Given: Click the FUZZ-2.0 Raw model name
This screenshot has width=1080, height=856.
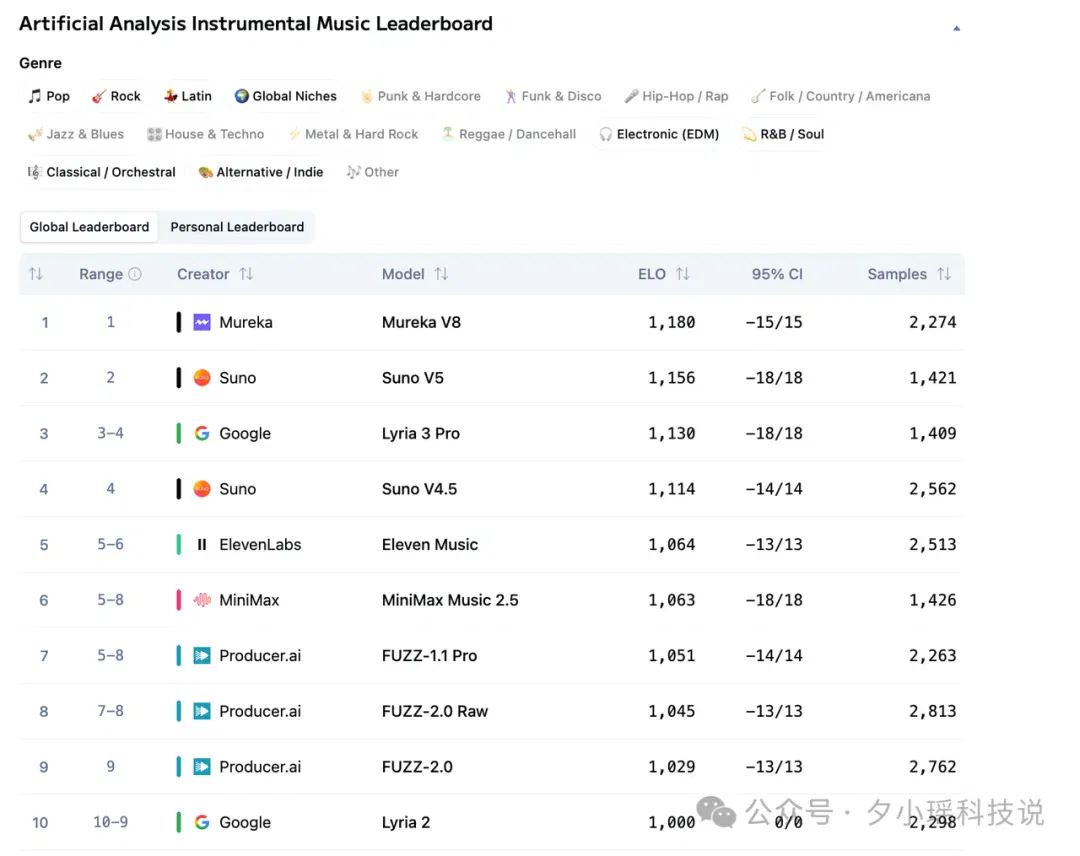Looking at the screenshot, I should point(435,711).
